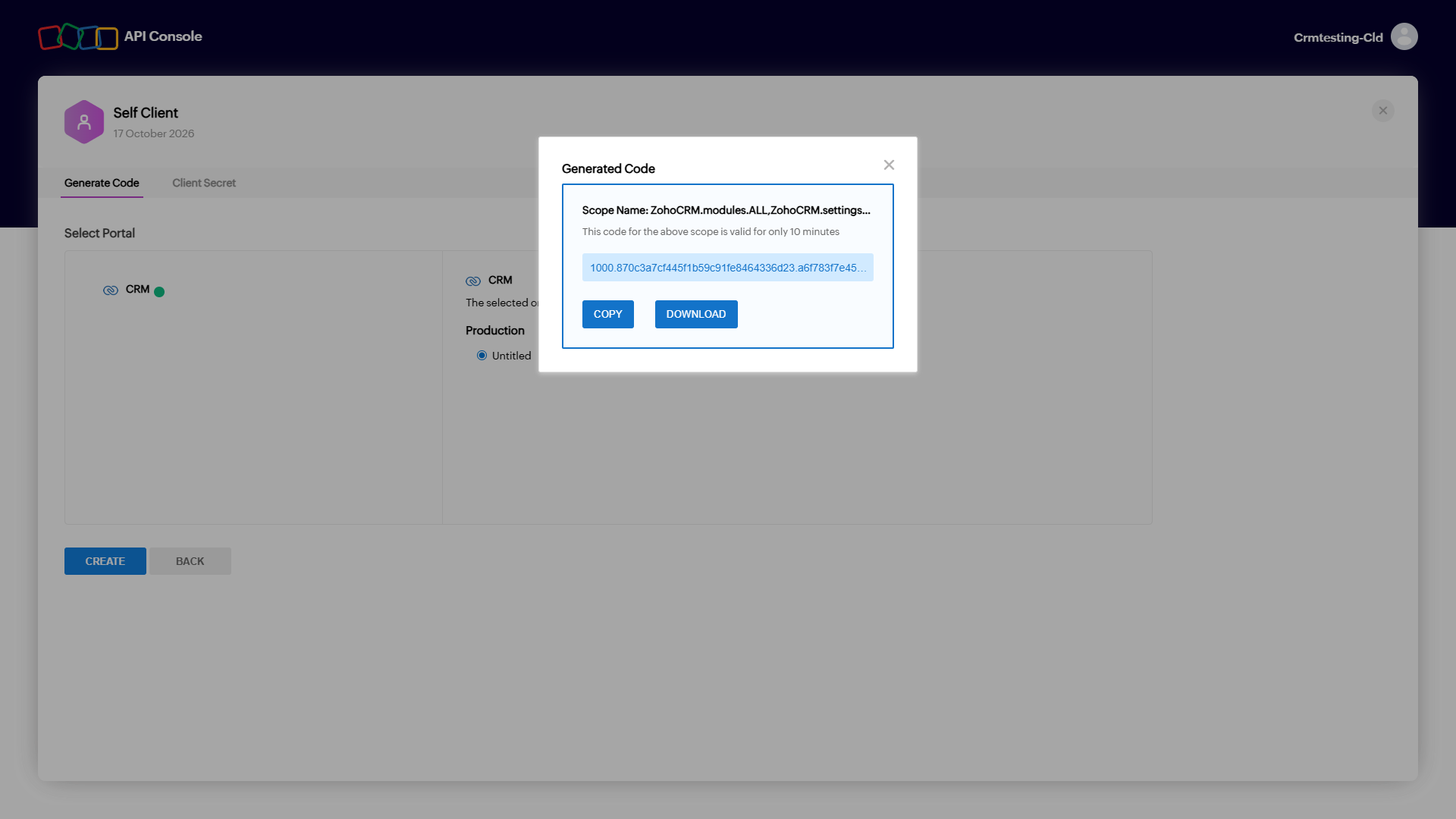Image resolution: width=1456 pixels, height=819 pixels.
Task: Click the code validity notice text
Action: coord(711,232)
